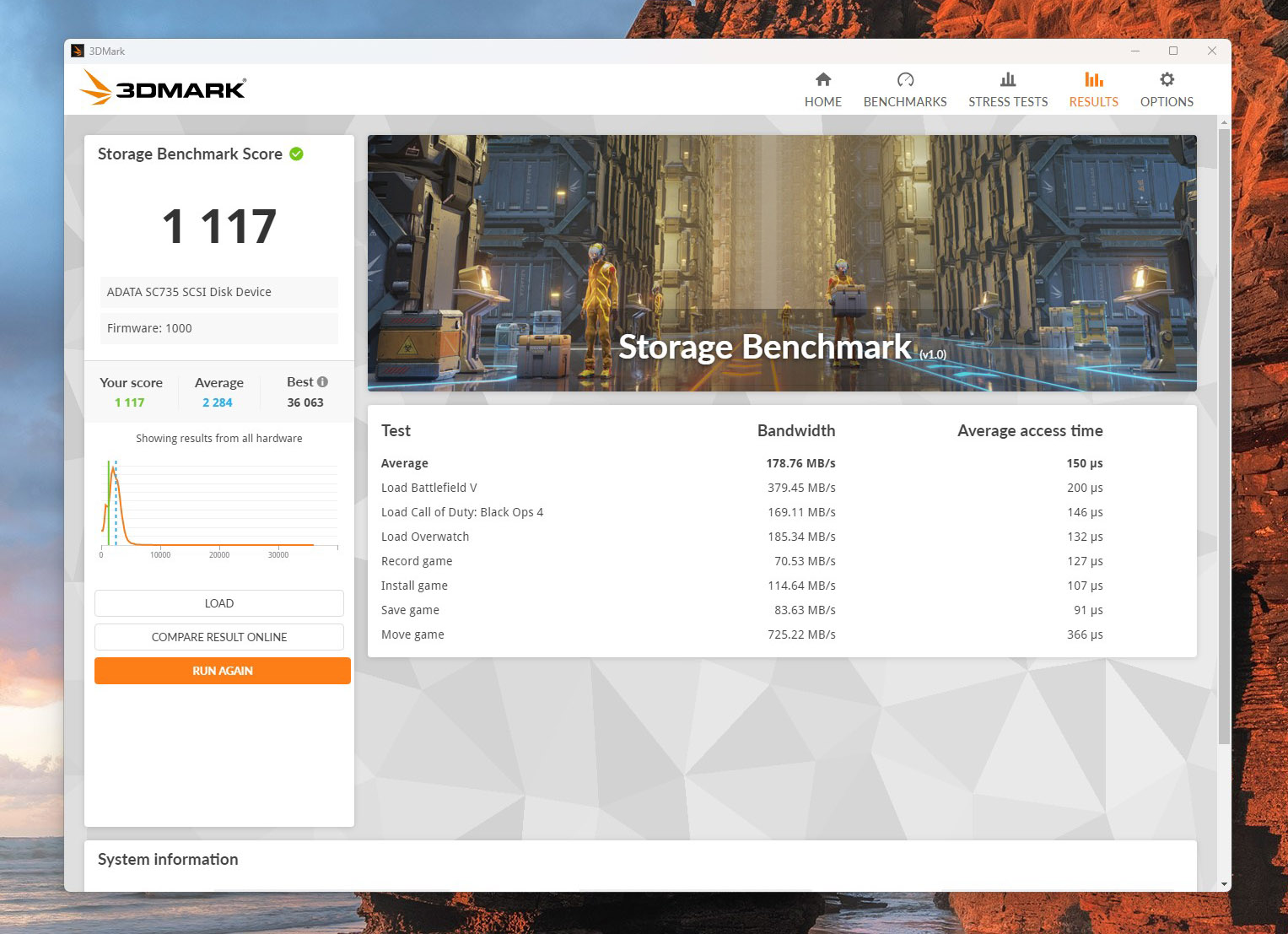Click the Home house icon
1288x934 pixels.
click(823, 79)
